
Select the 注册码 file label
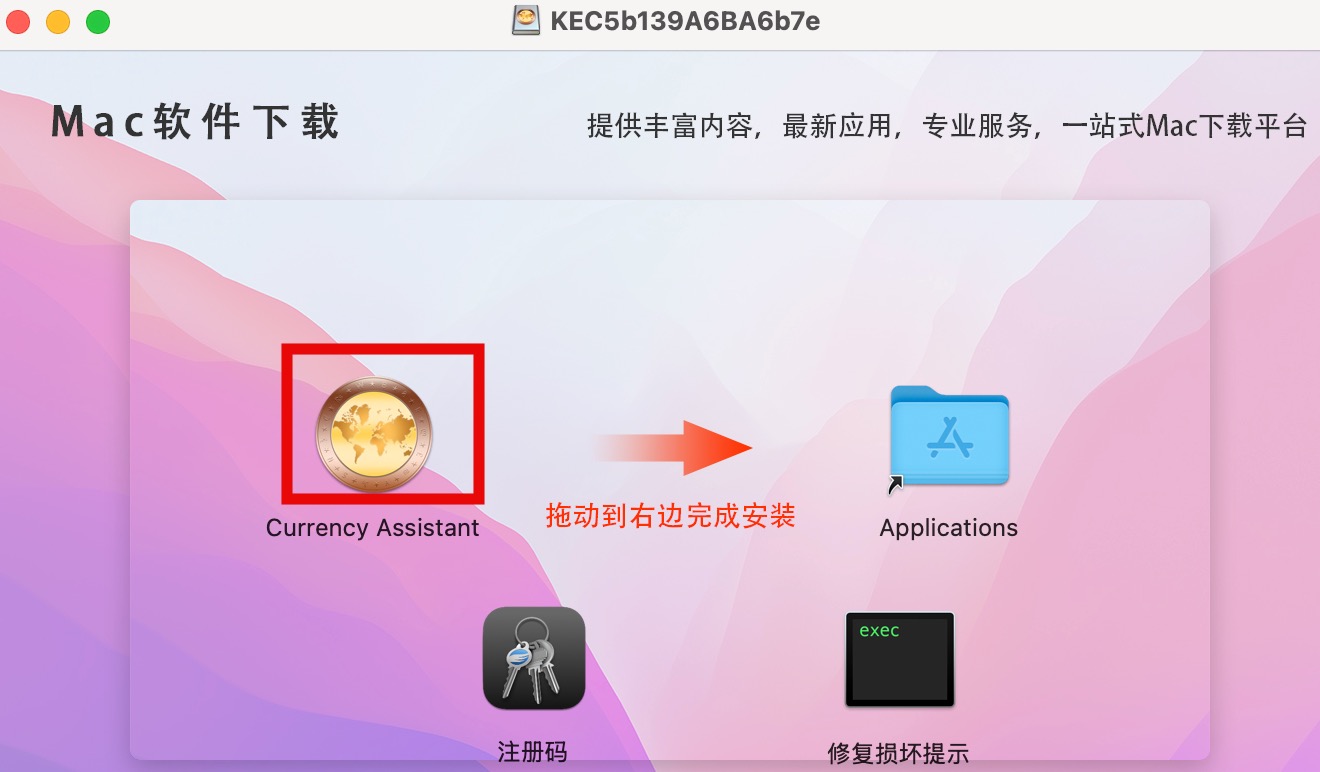pos(532,751)
